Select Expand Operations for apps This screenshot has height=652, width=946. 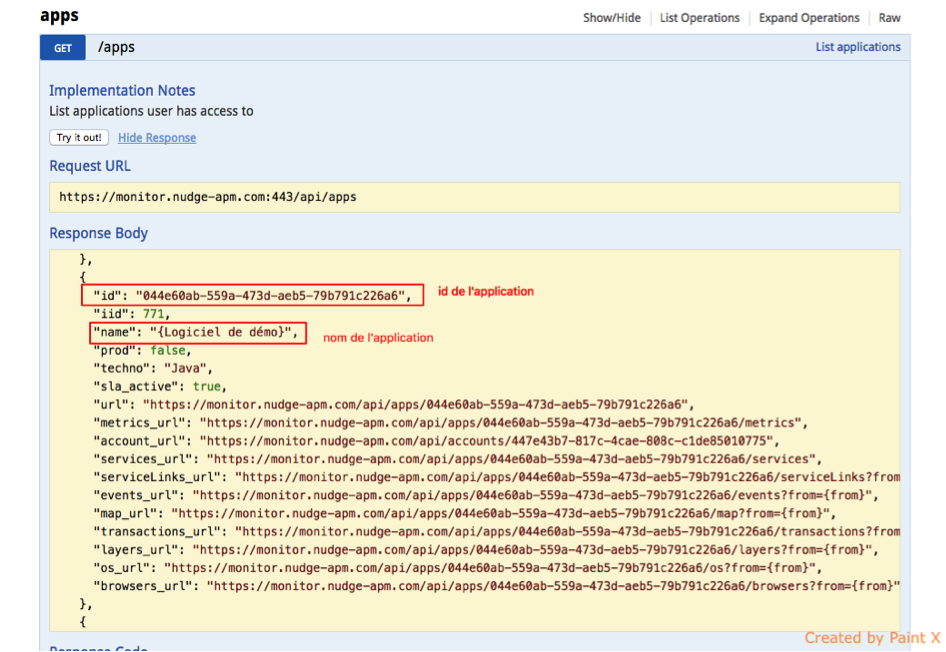pyautogui.click(x=808, y=18)
